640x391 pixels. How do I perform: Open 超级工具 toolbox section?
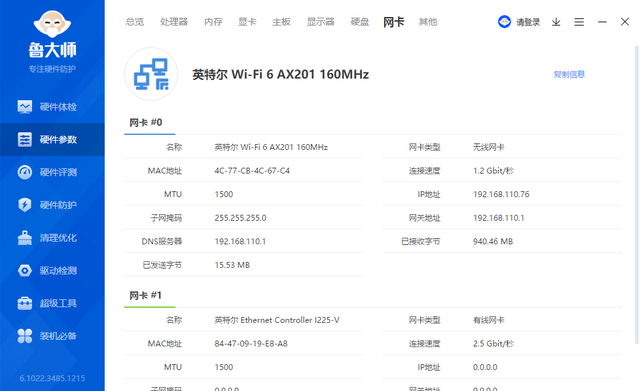(x=52, y=303)
